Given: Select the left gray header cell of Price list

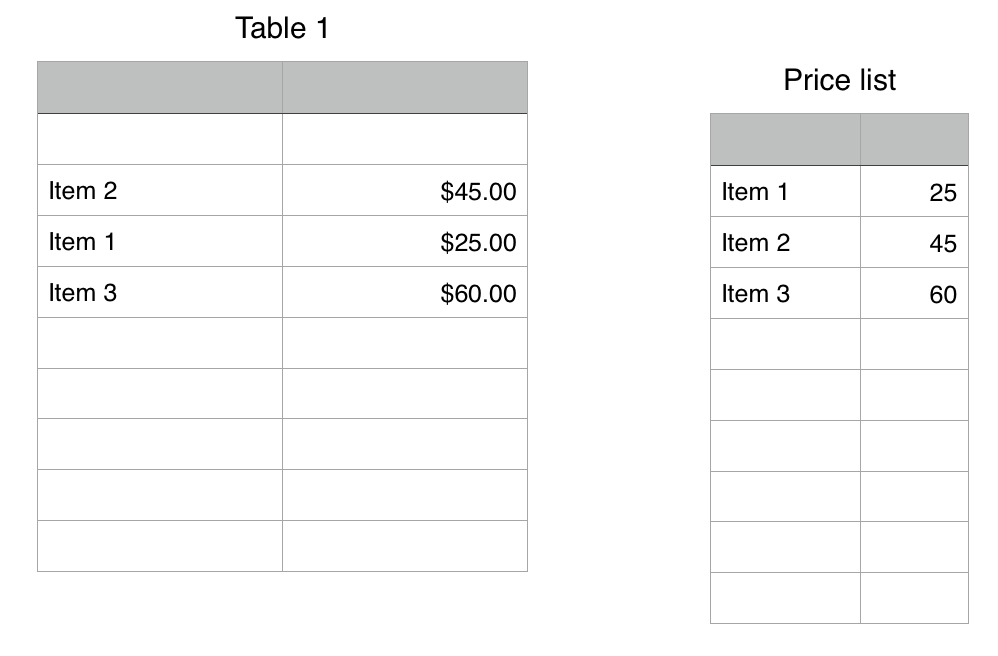Looking at the screenshot, I should [x=785, y=139].
